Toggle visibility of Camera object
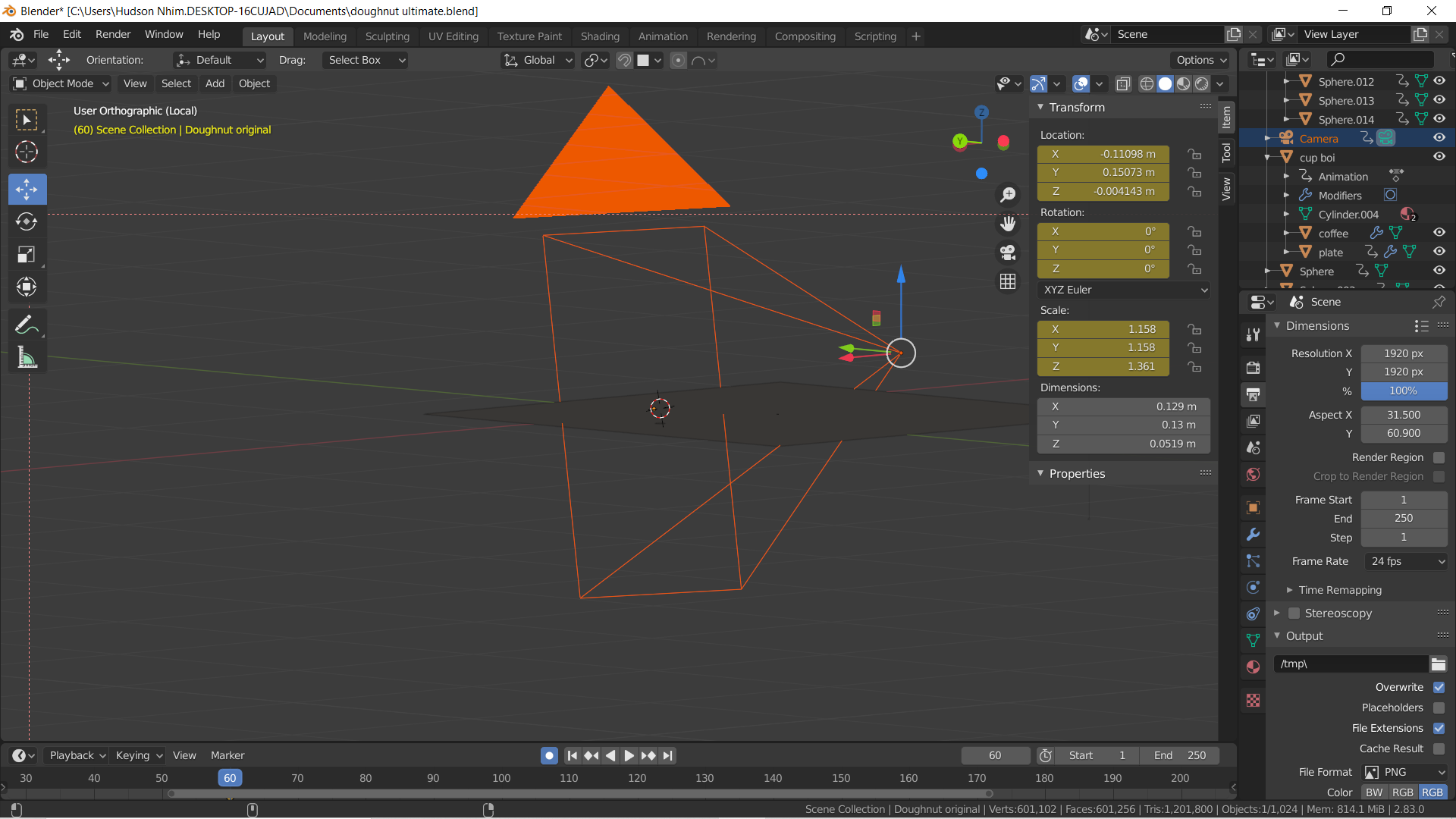 (x=1439, y=137)
